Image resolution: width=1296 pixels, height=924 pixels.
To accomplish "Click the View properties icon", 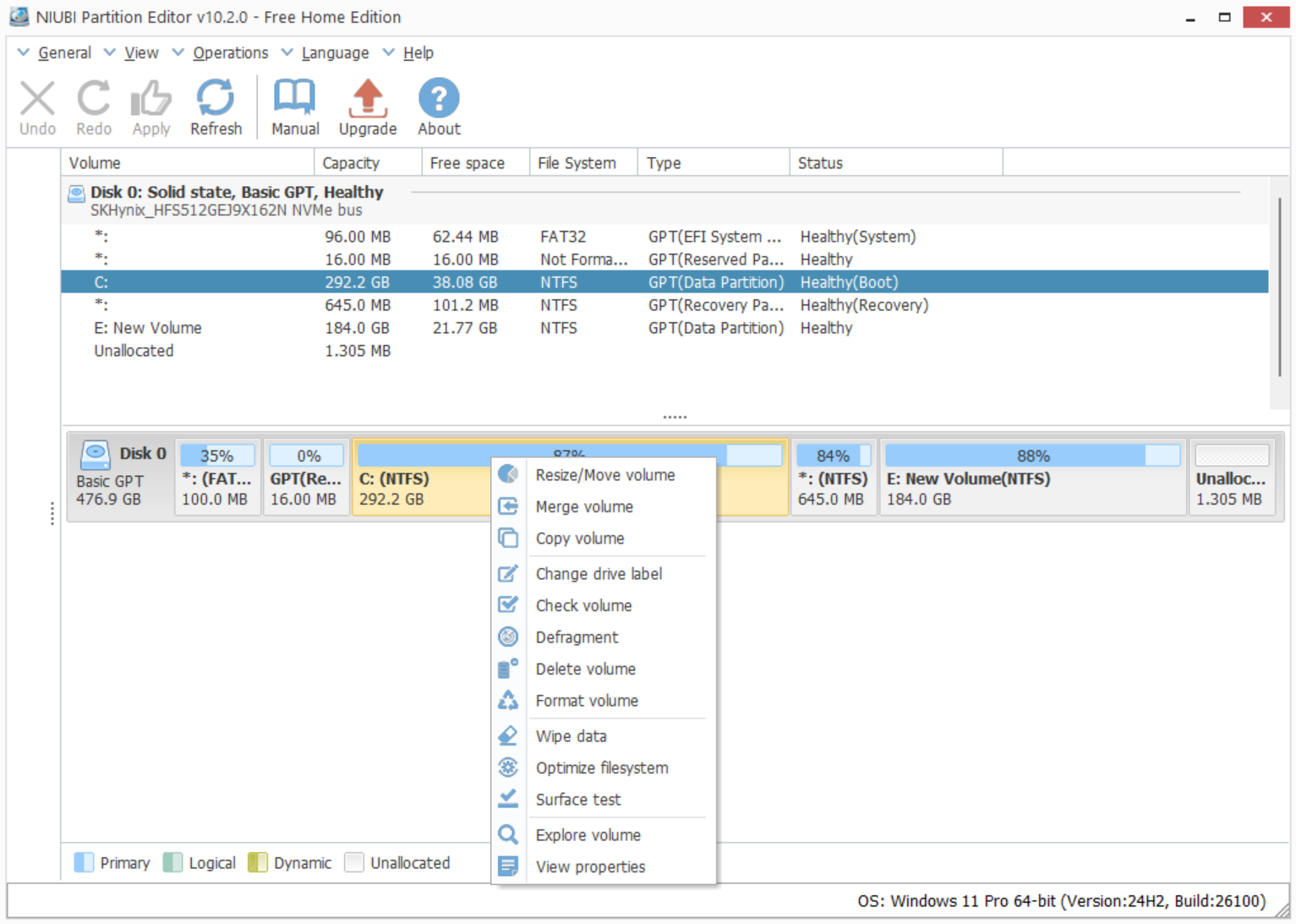I will coord(508,867).
